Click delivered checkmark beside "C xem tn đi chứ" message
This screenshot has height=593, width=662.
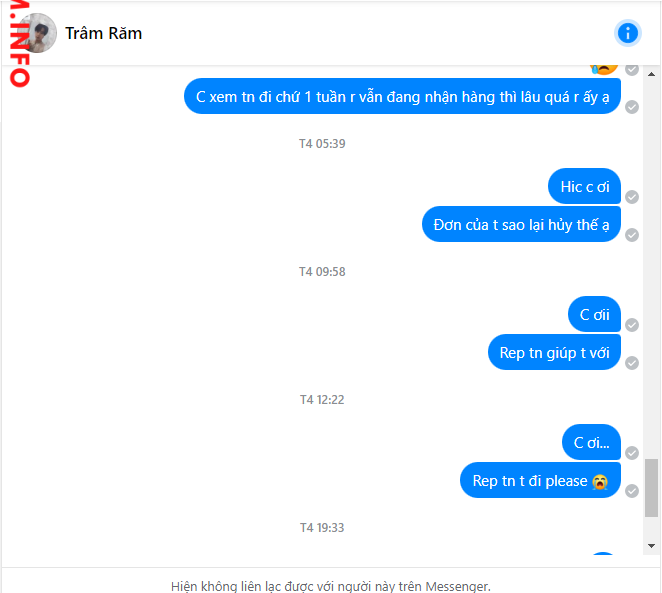pos(632,107)
